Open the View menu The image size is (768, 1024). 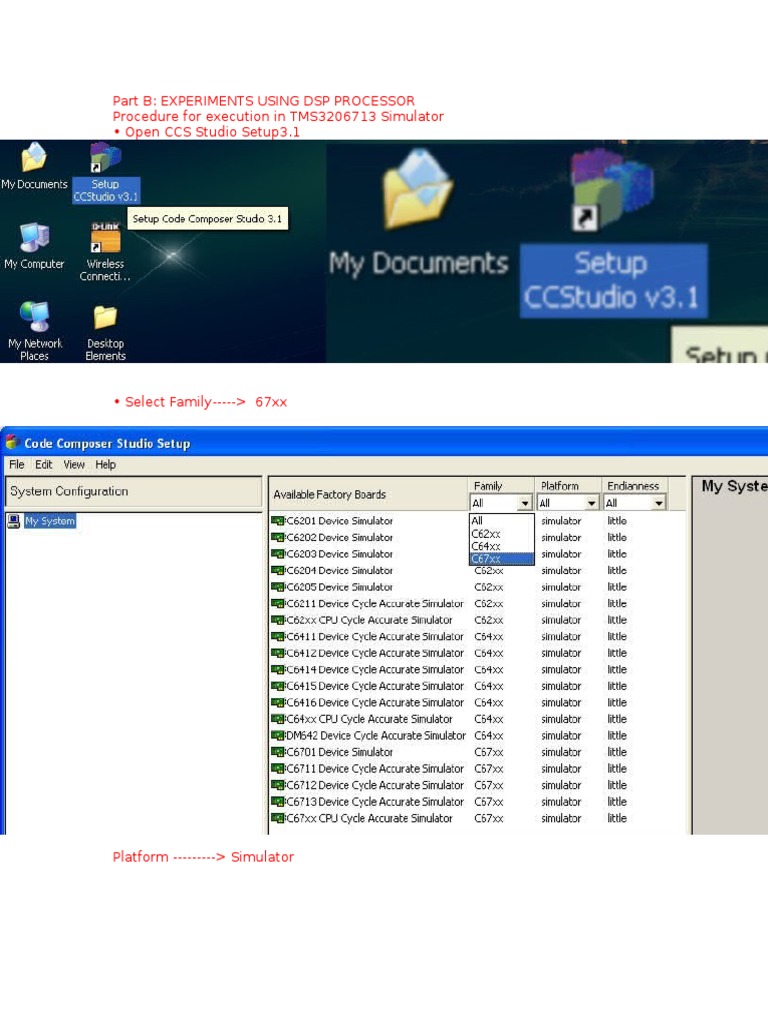(x=74, y=465)
